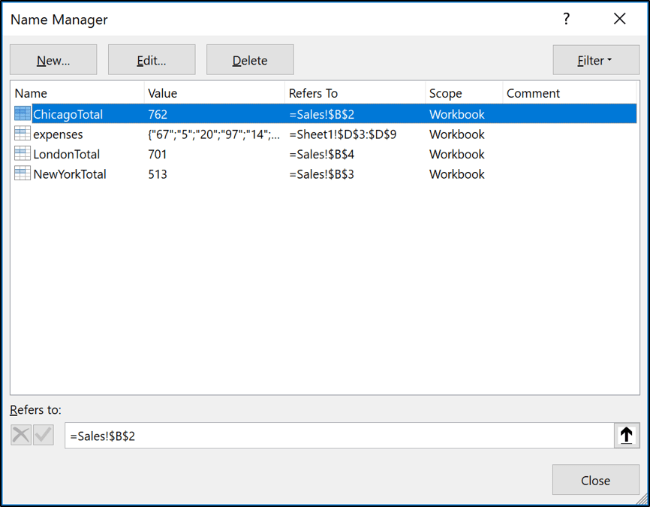Image resolution: width=650 pixels, height=507 pixels.
Task: Click the Refers To column header
Action: [x=354, y=93]
